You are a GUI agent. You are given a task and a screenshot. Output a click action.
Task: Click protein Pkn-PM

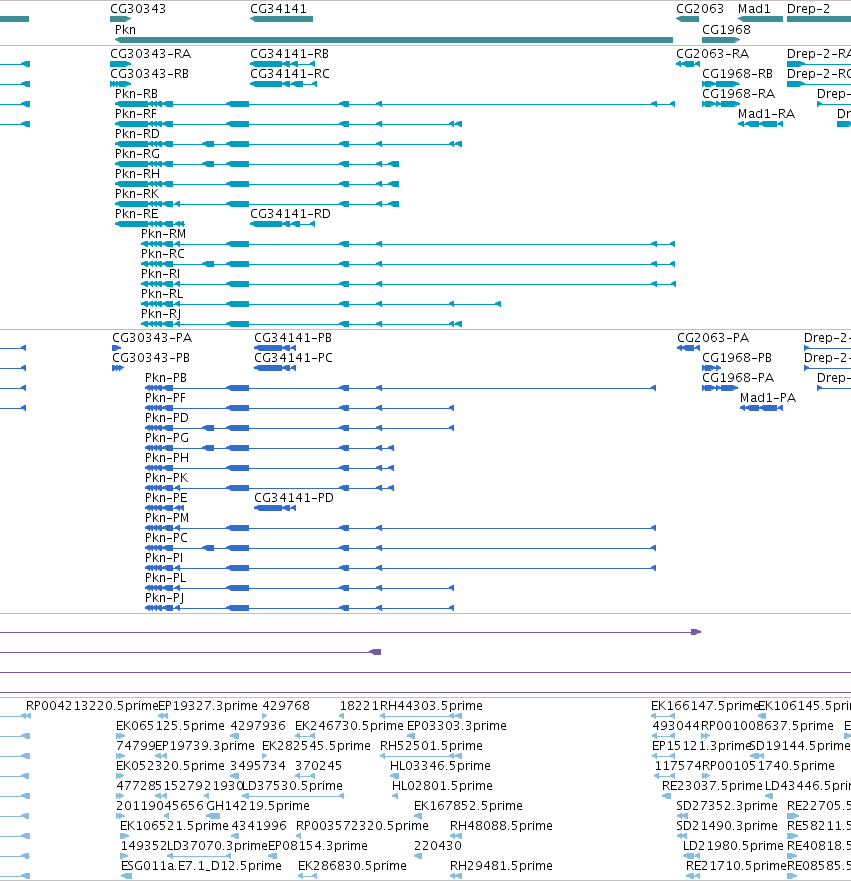[x=167, y=518]
